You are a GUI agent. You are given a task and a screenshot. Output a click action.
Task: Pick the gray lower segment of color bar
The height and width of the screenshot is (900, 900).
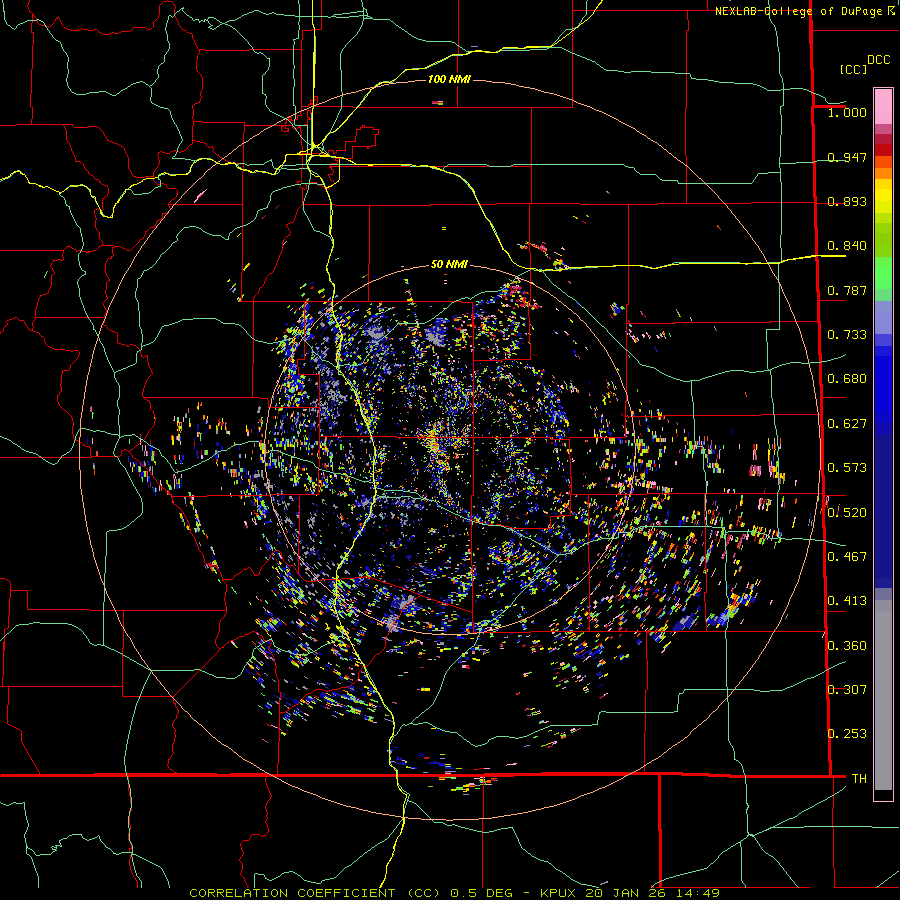coord(883,695)
